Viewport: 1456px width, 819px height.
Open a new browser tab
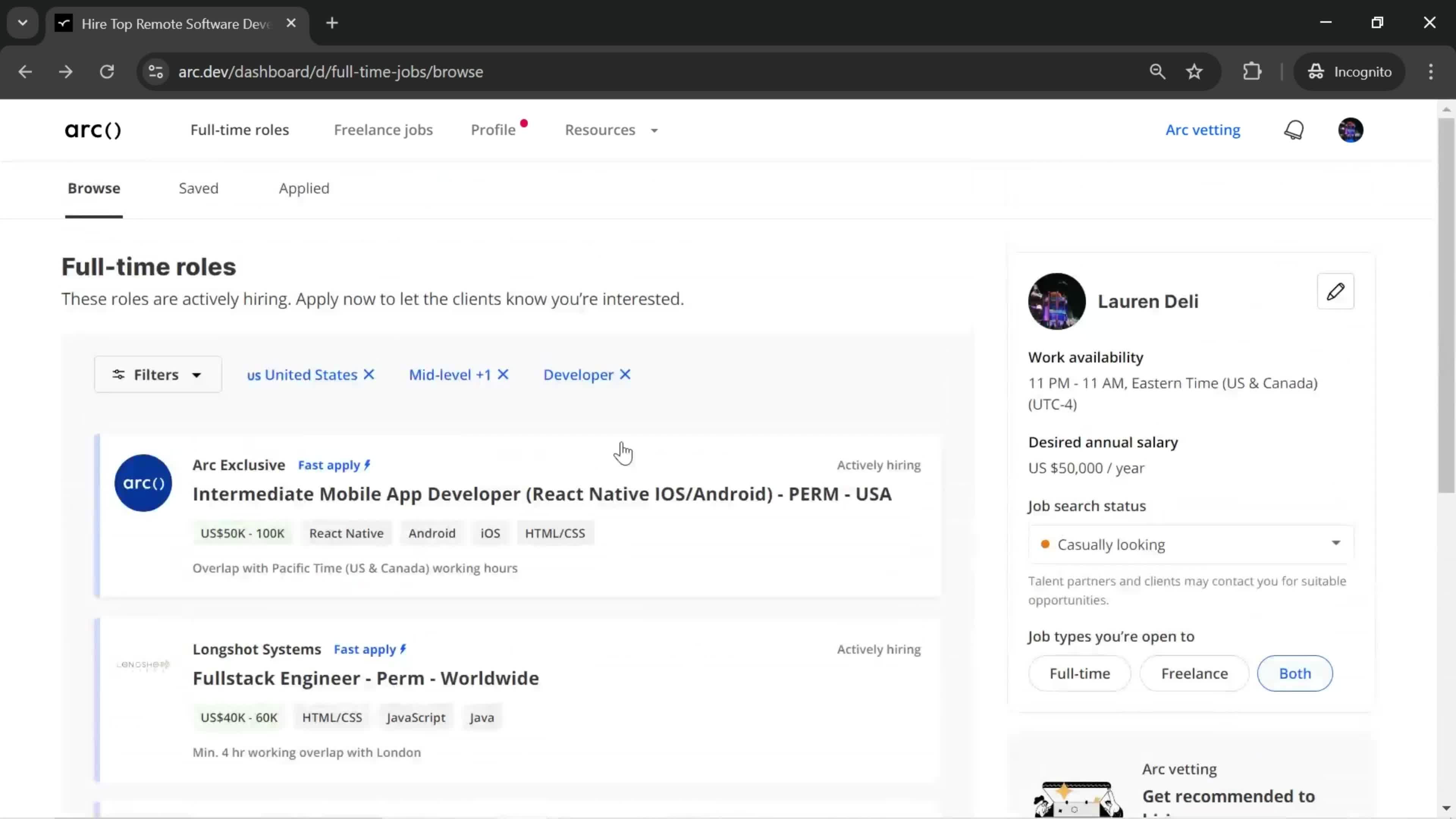click(x=333, y=23)
